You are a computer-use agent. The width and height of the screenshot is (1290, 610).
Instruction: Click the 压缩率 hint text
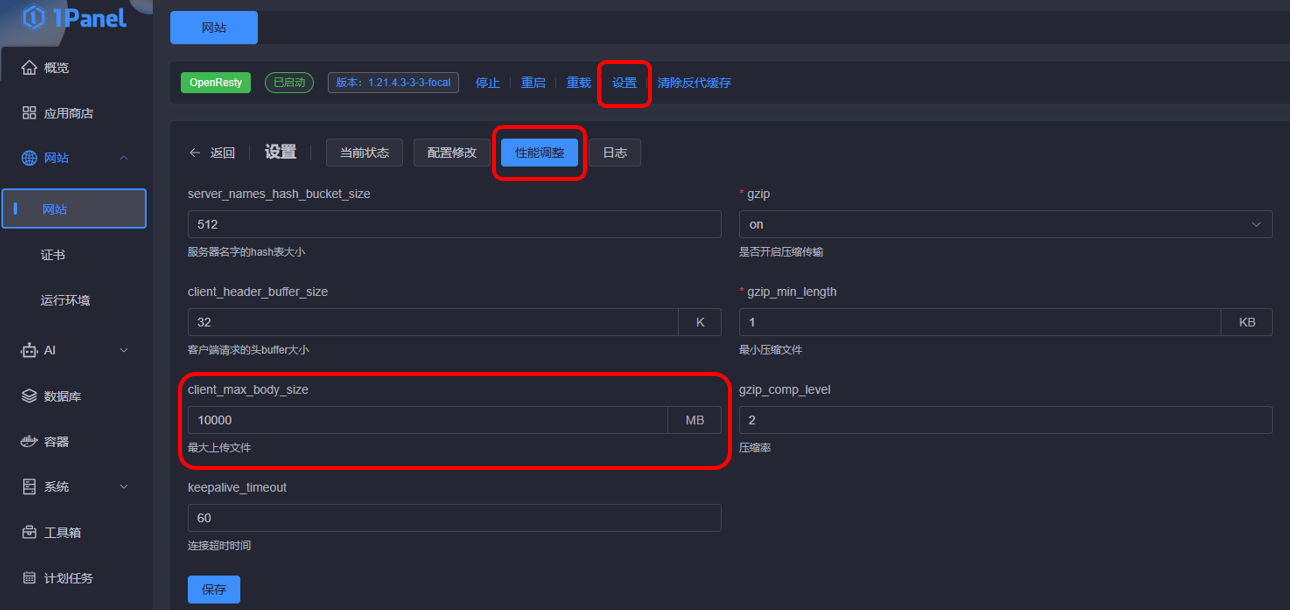tap(755, 448)
